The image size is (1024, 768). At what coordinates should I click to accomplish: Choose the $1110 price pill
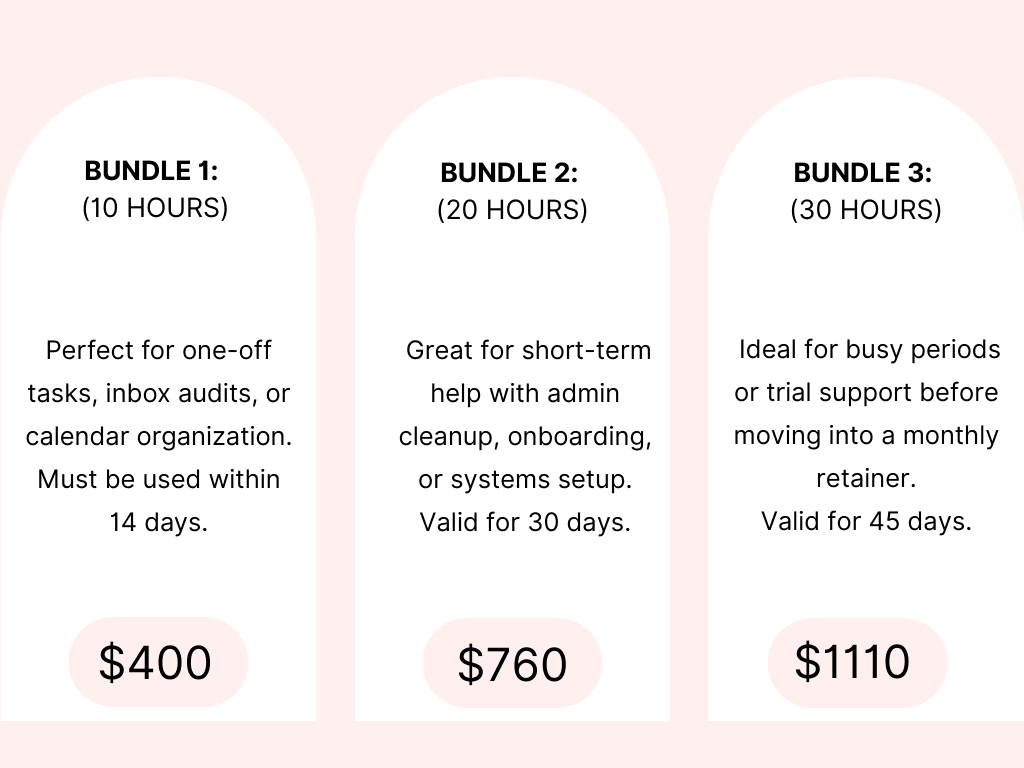click(x=856, y=662)
